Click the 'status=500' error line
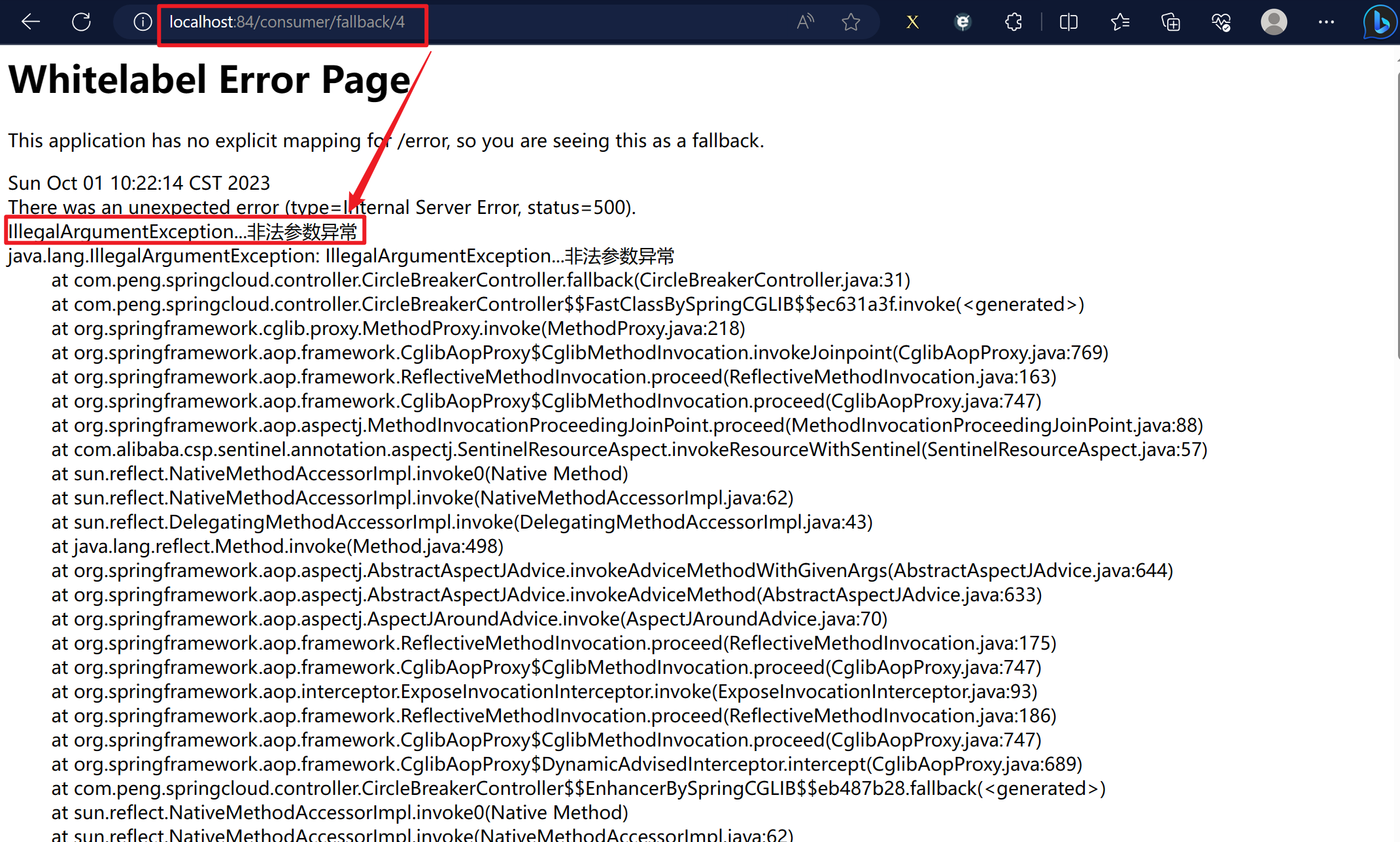 click(322, 207)
